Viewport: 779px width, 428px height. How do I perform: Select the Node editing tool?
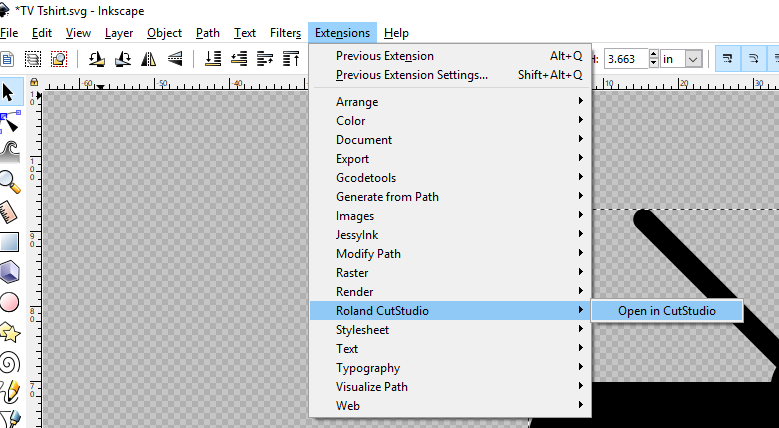click(9, 122)
